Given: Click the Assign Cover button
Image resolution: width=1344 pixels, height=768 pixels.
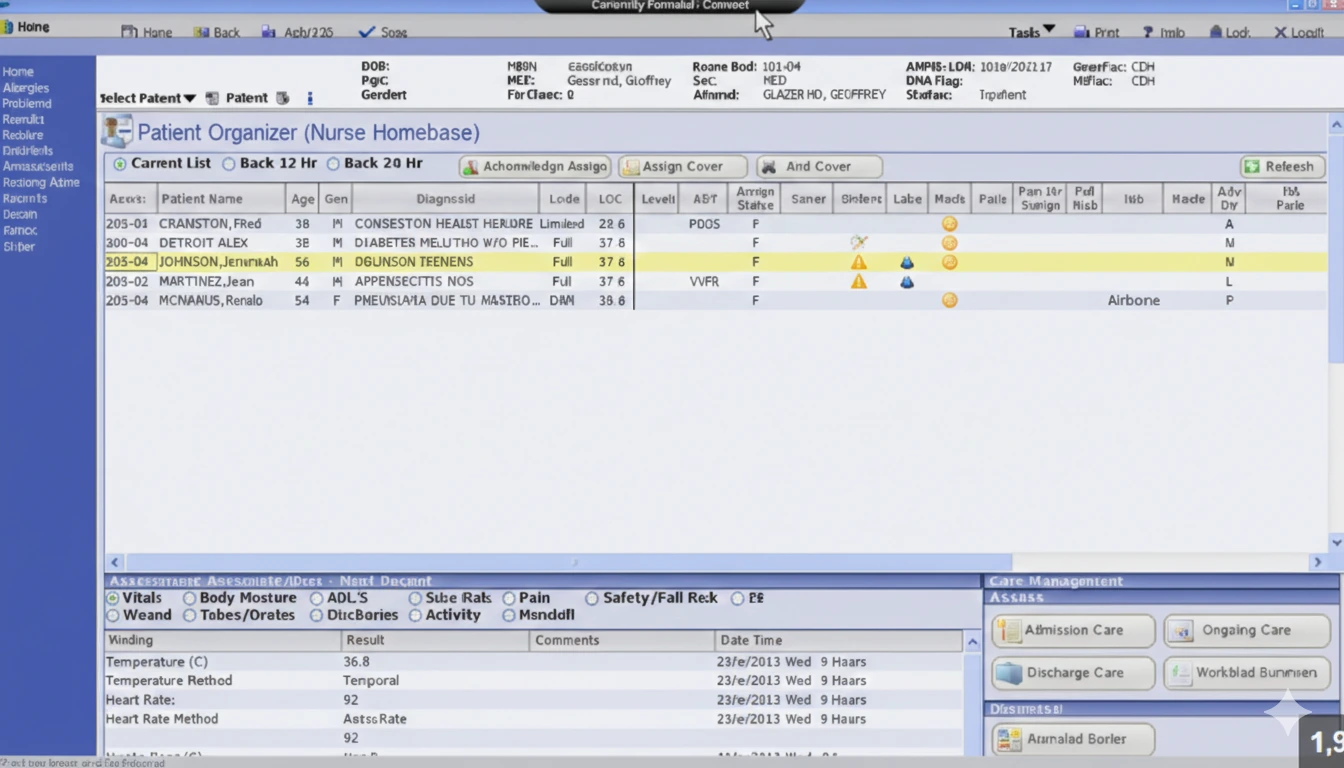Looking at the screenshot, I should (x=682, y=166).
